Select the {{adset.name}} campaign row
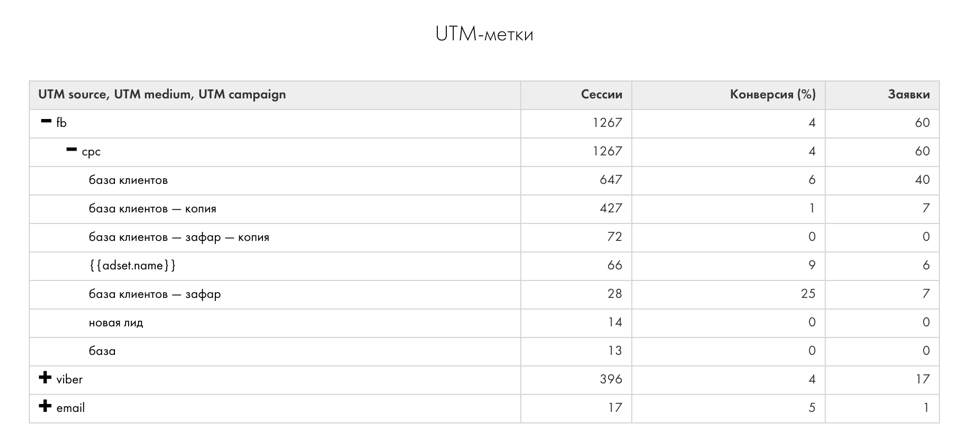Screen dimensions: 972x447 click(x=132, y=266)
